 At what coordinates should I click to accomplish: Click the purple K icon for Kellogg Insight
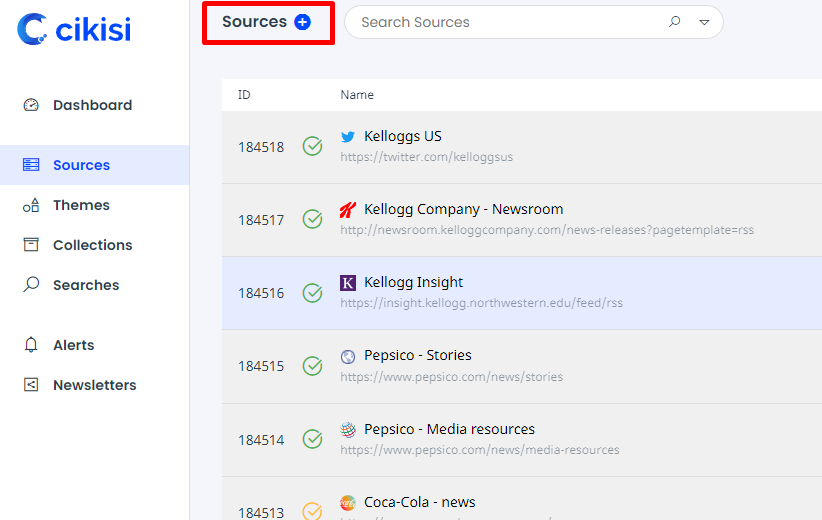click(348, 283)
